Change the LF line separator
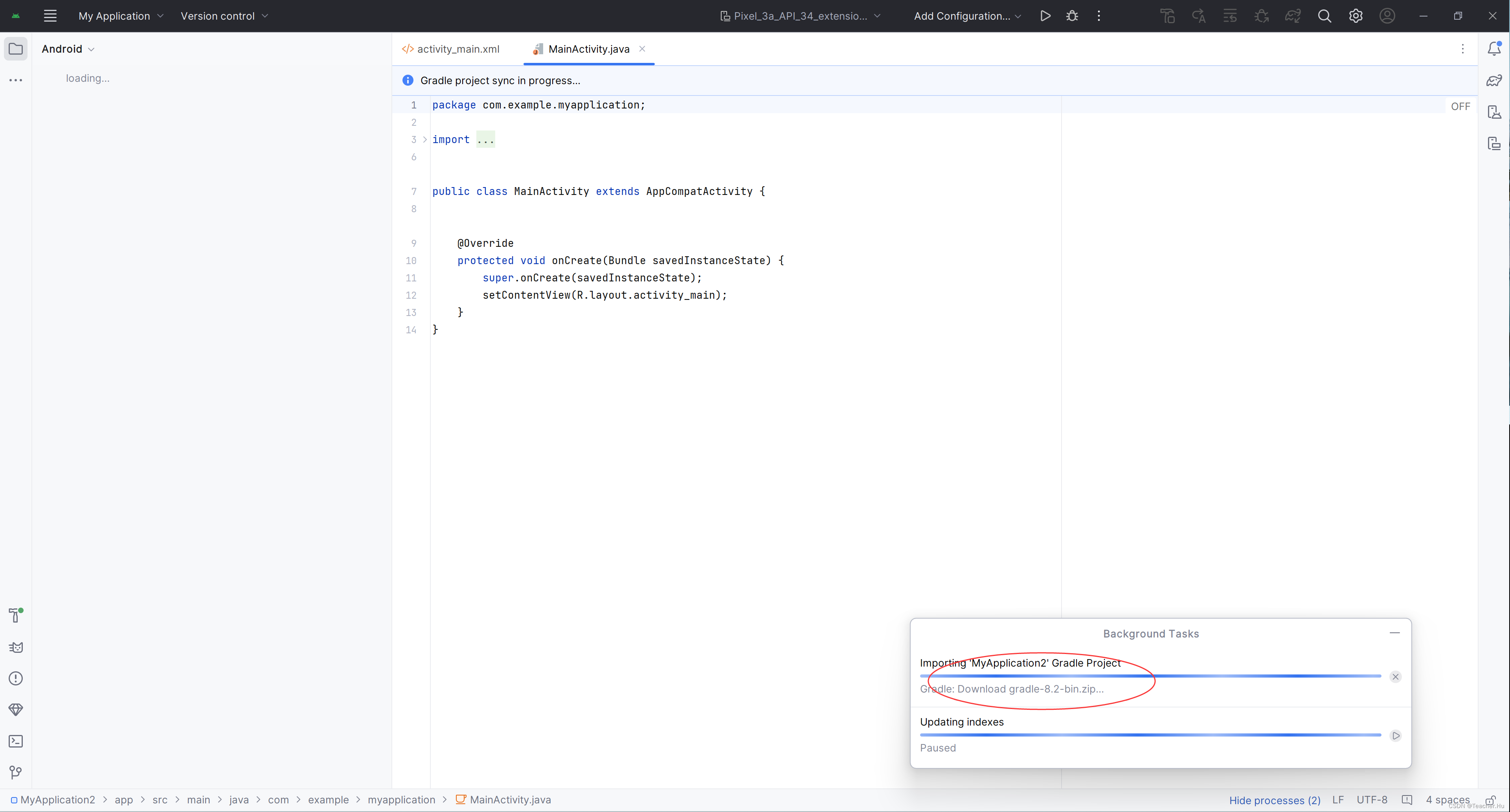 (x=1338, y=800)
